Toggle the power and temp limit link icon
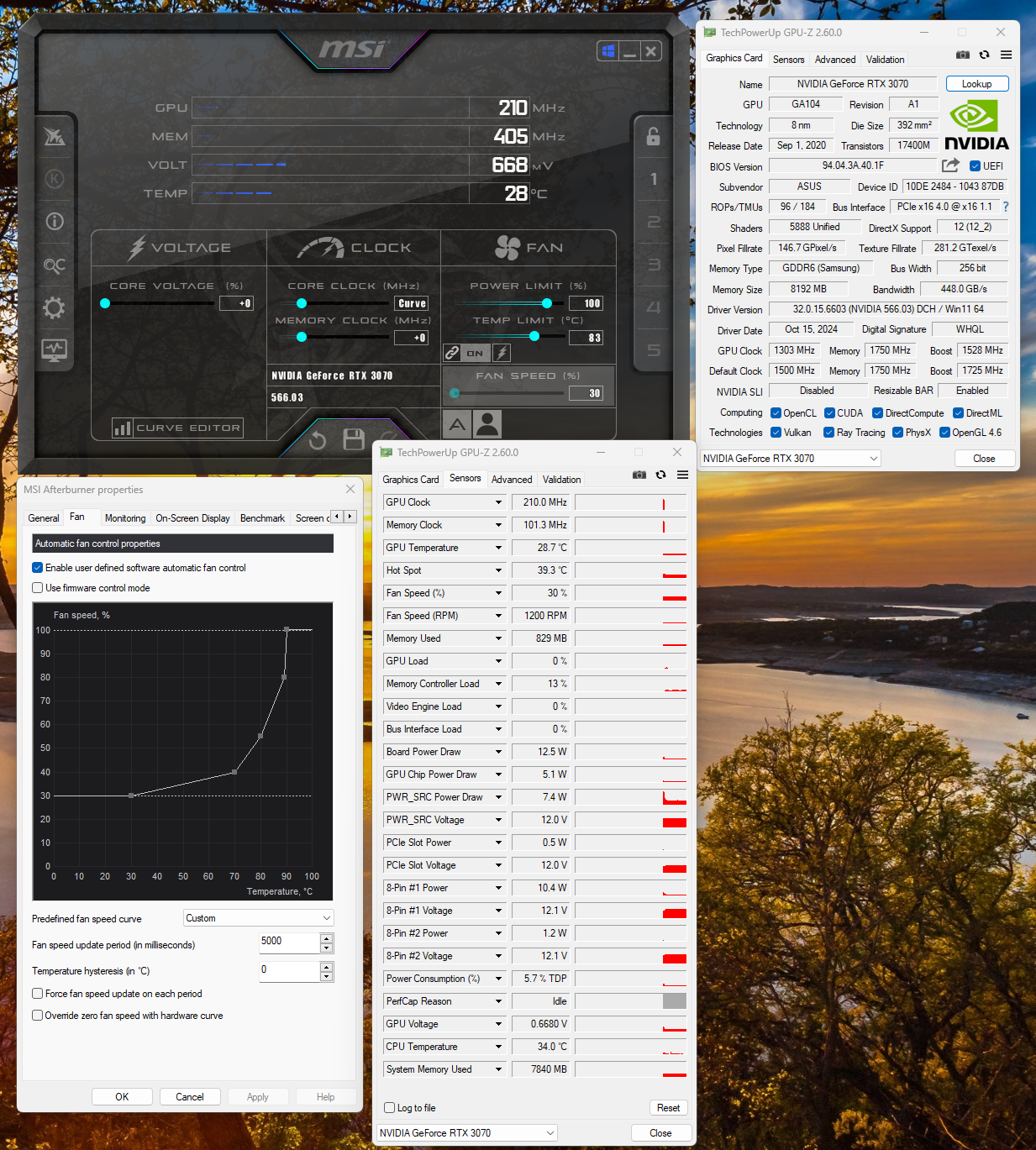This screenshot has width=1036, height=1150. 452,353
